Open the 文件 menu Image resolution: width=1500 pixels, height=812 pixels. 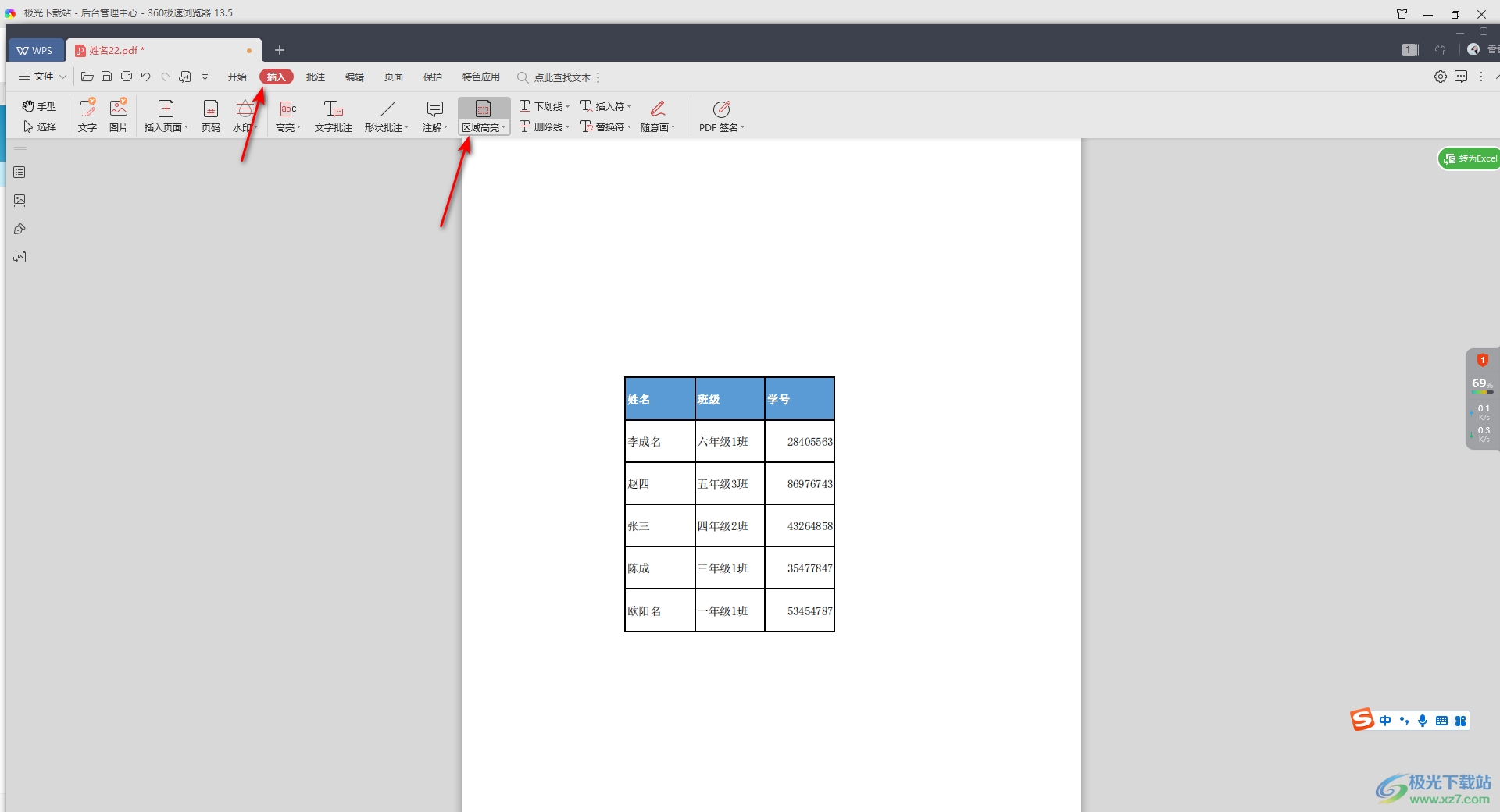[x=42, y=77]
